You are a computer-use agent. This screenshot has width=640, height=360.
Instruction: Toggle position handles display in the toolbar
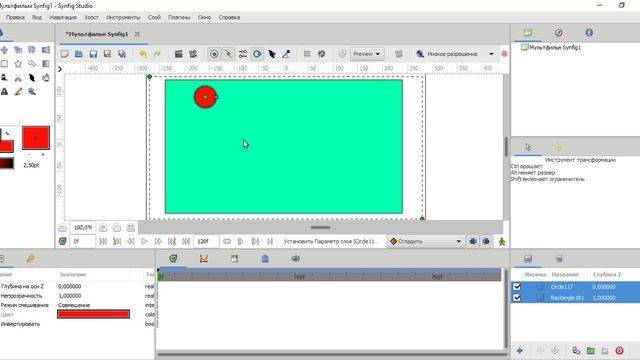click(x=214, y=54)
